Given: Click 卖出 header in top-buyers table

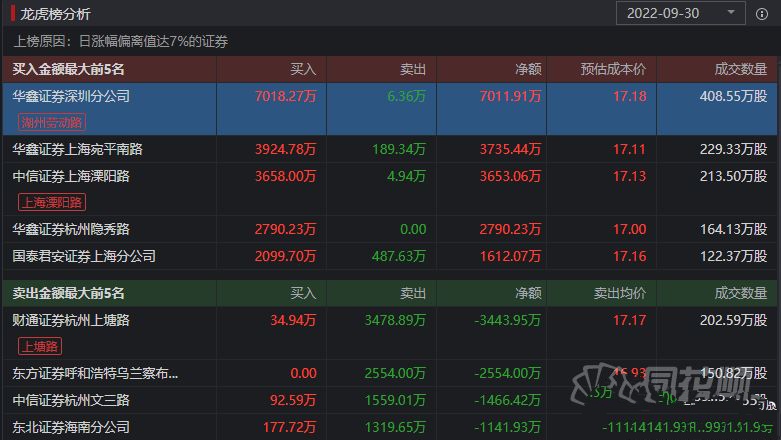Looking at the screenshot, I should click(413, 69).
